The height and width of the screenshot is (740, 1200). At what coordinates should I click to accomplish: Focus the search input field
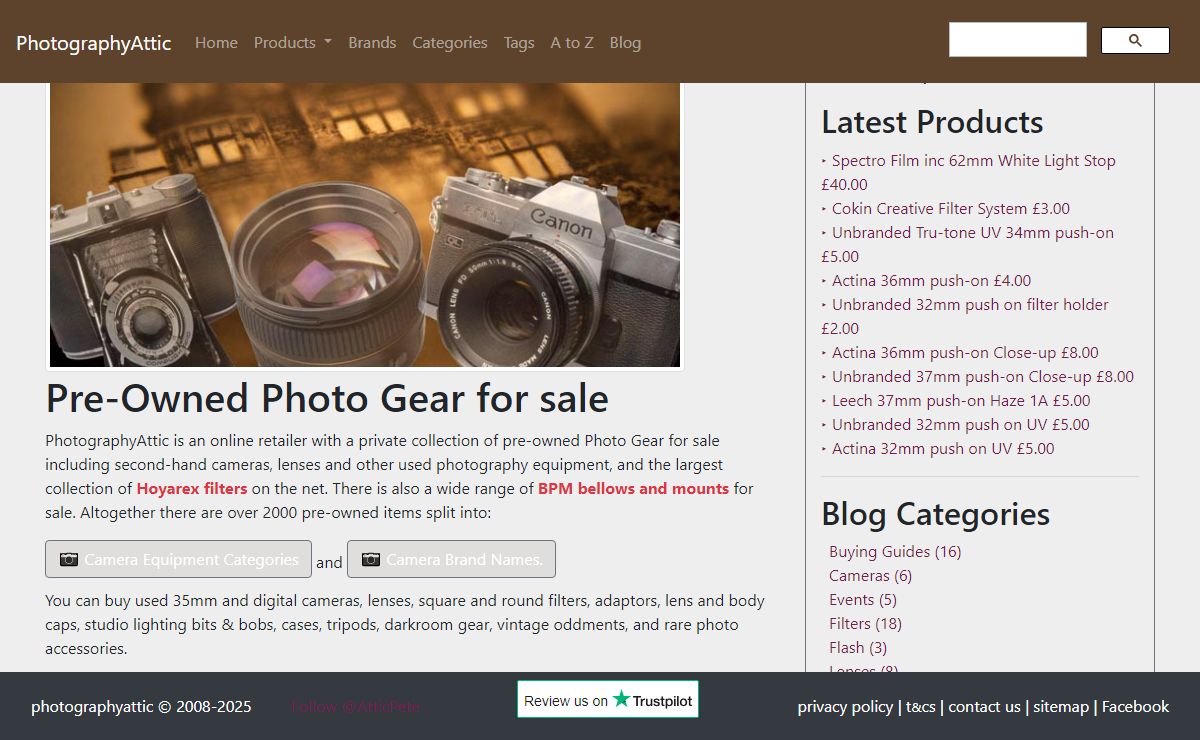point(1017,40)
